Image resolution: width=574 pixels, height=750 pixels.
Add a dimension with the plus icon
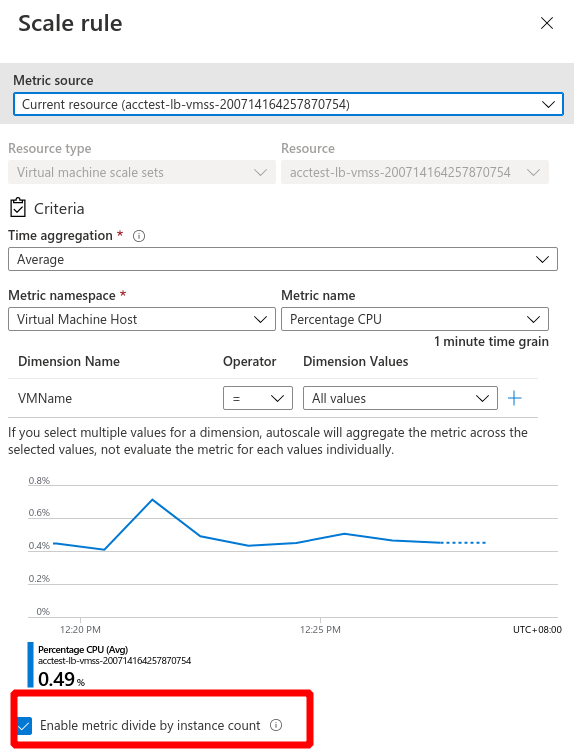[515, 398]
